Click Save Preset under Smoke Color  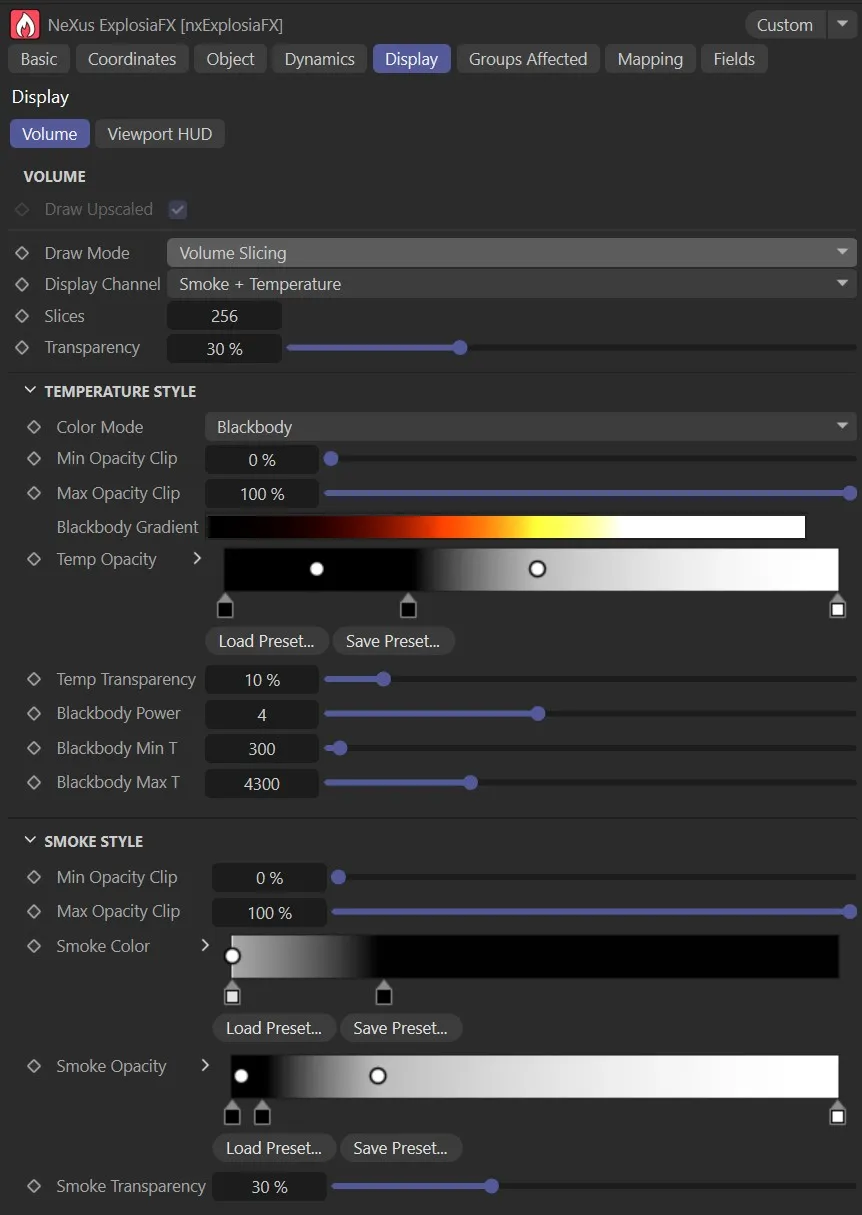[401, 1028]
